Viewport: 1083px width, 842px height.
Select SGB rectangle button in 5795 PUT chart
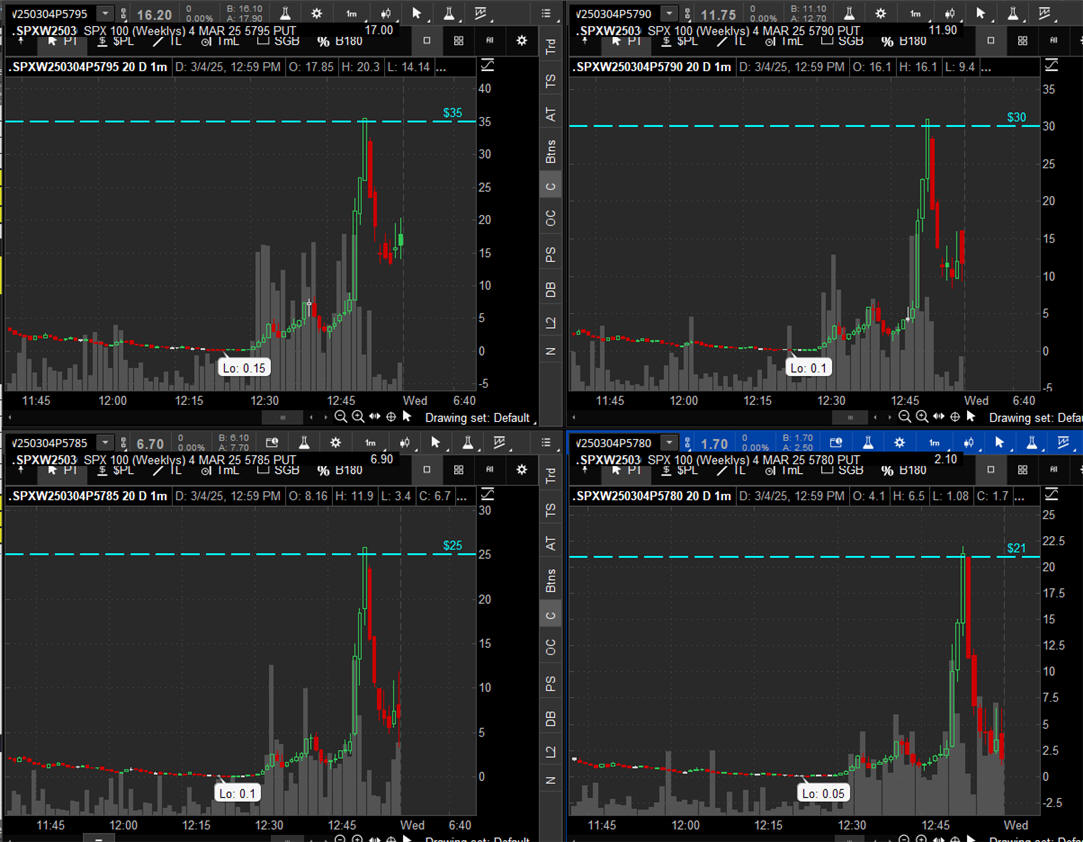click(x=278, y=41)
